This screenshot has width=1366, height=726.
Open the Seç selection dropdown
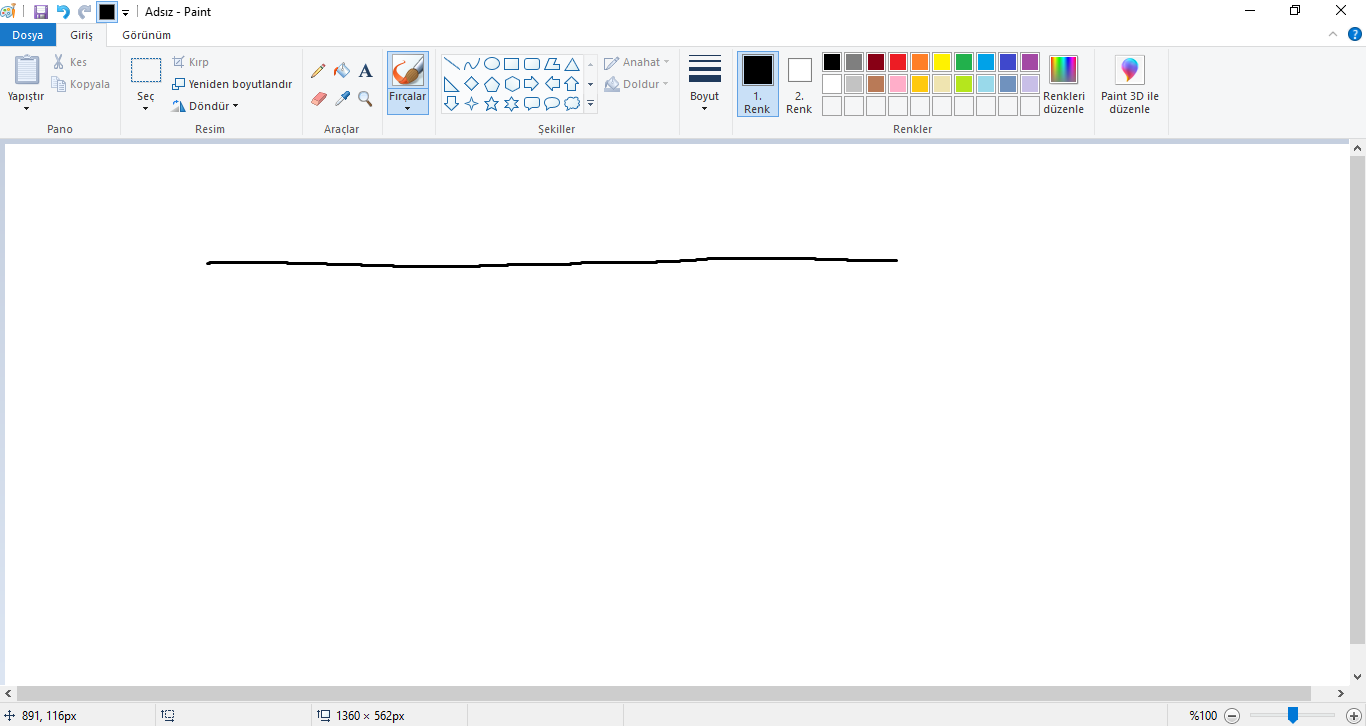pyautogui.click(x=146, y=108)
